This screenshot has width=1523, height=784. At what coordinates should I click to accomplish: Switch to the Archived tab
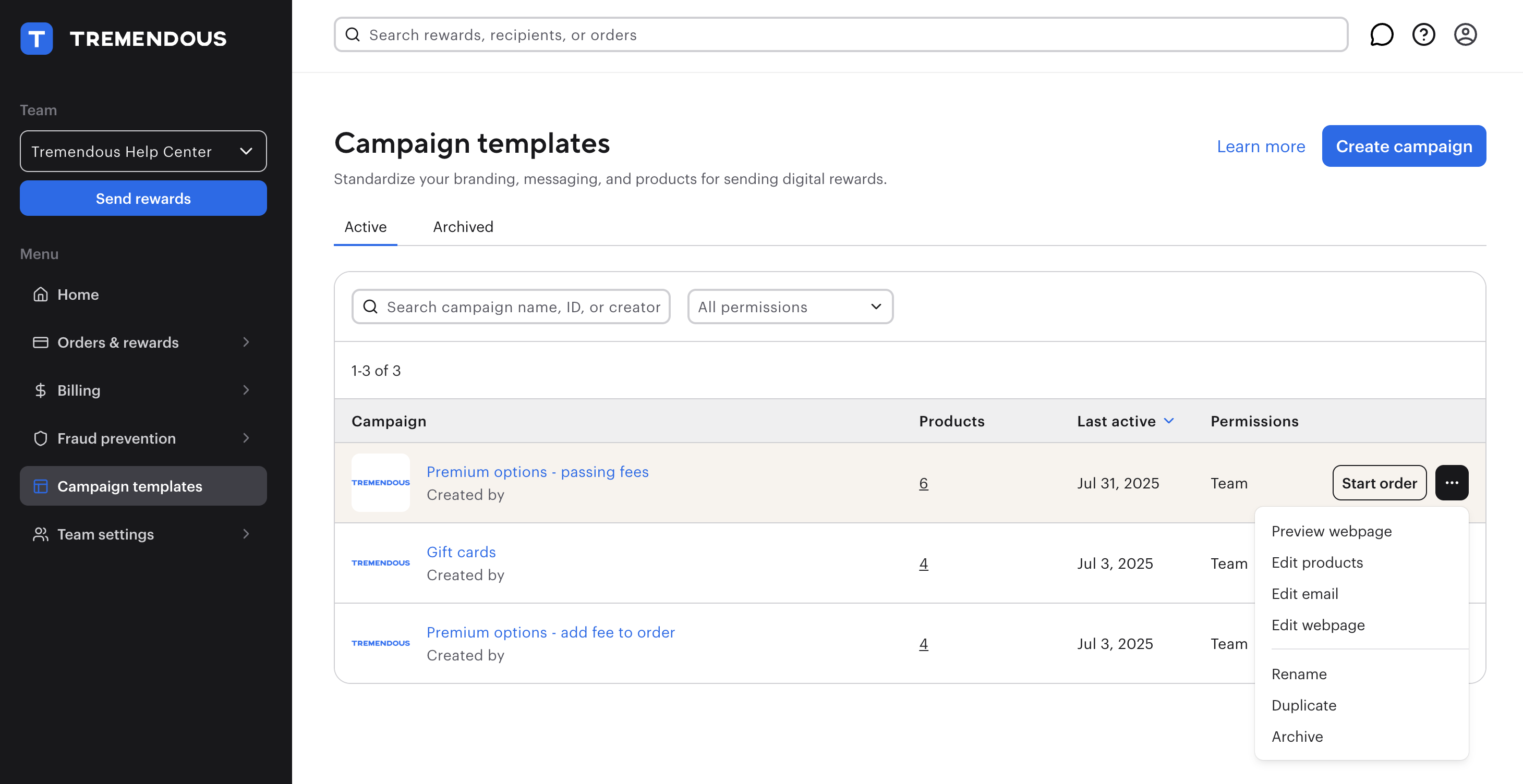[463, 227]
